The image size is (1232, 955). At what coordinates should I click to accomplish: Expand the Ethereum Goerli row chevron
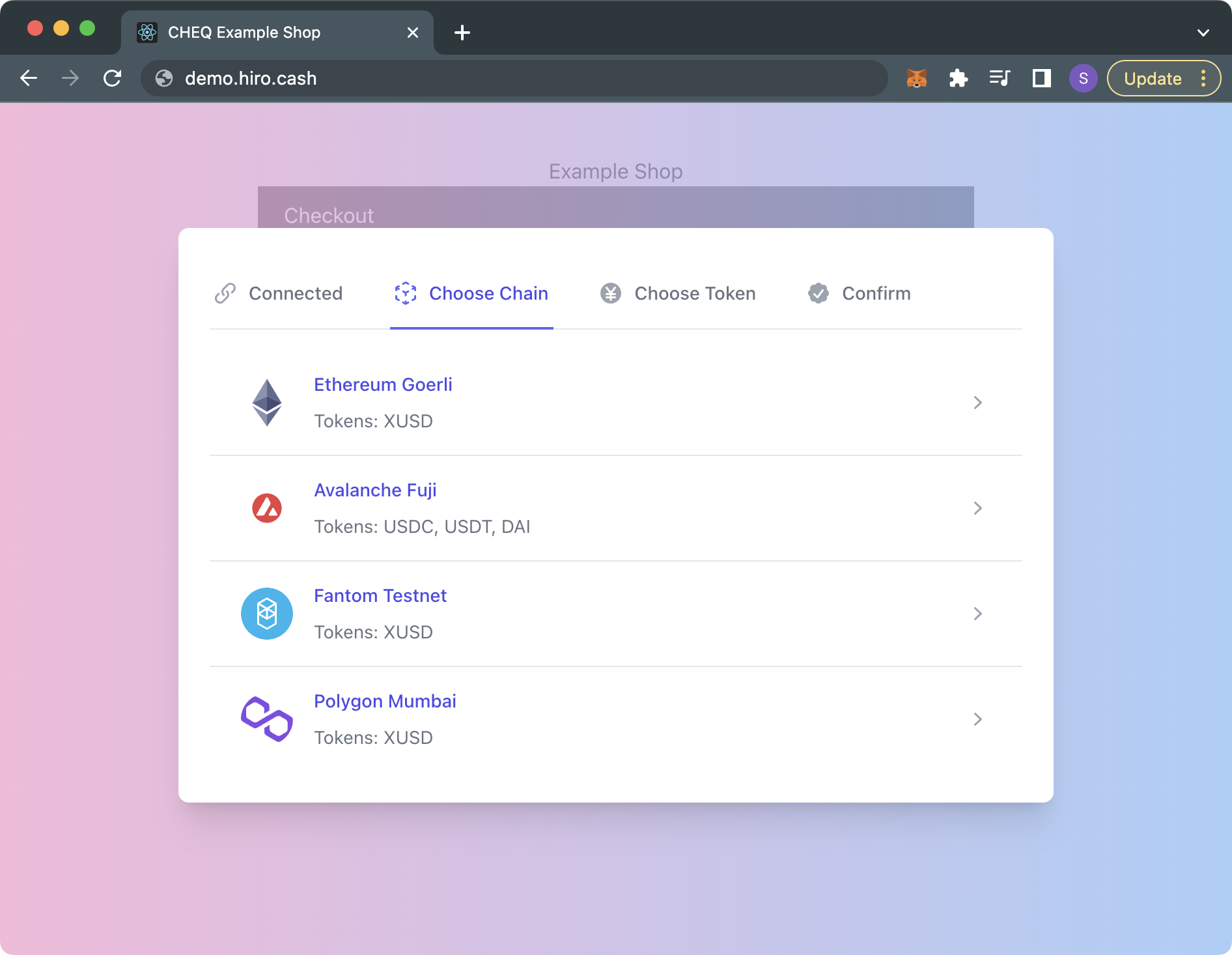click(x=977, y=403)
